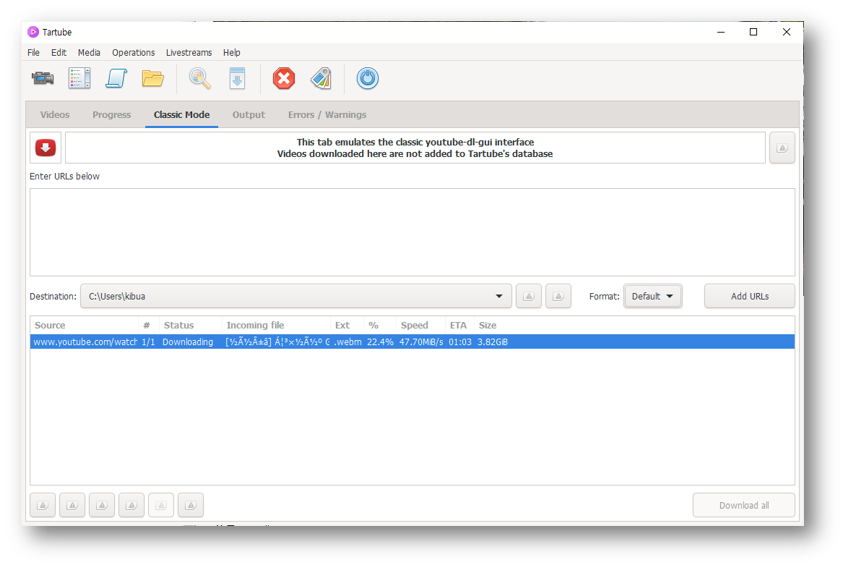Click the Add folder toolbar icon
Image resolution: width=845 pixels, height=567 pixels.
click(153, 79)
